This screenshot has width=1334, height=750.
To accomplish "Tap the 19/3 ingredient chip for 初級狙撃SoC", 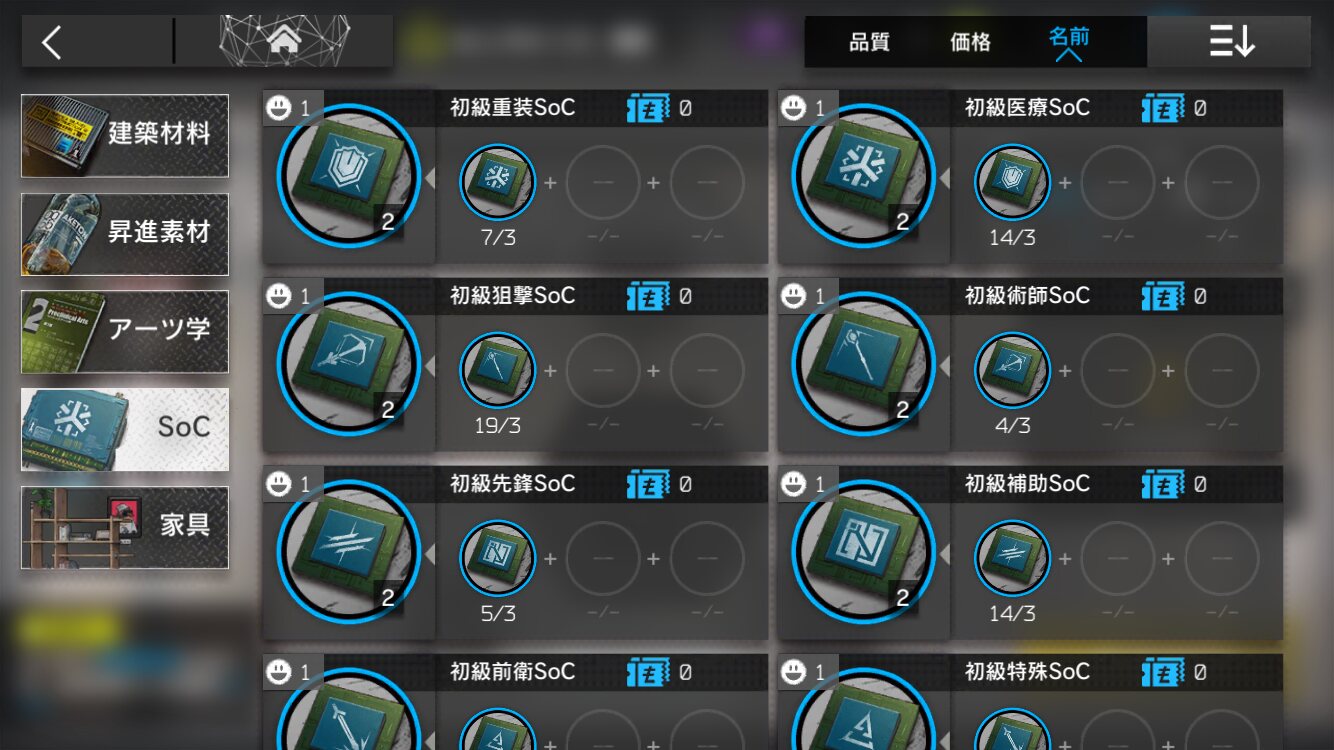I will (x=498, y=371).
